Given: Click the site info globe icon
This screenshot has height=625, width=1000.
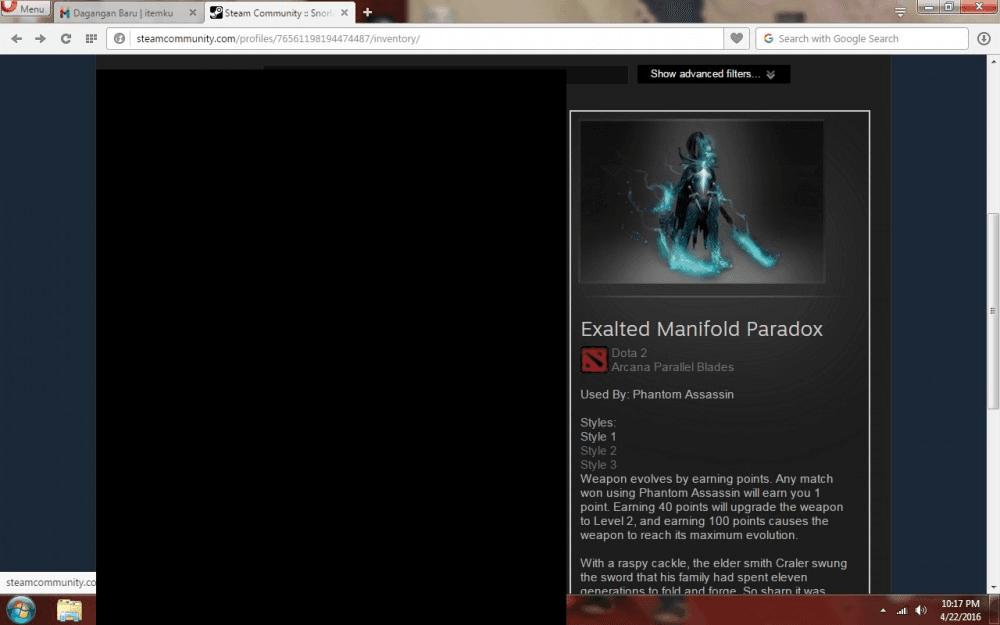Looking at the screenshot, I should (119, 39).
